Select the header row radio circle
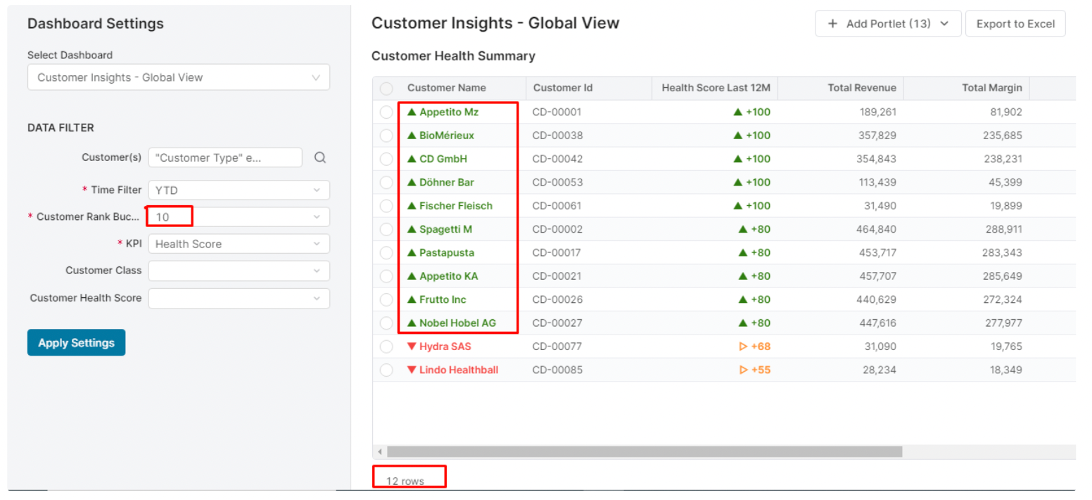The image size is (1092, 500). [387, 88]
